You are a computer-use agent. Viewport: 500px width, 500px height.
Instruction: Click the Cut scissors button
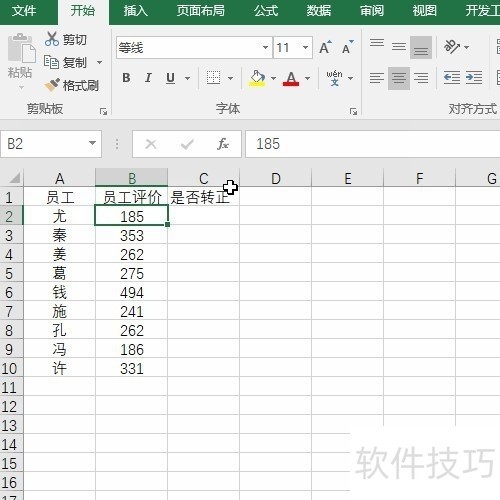point(66,39)
